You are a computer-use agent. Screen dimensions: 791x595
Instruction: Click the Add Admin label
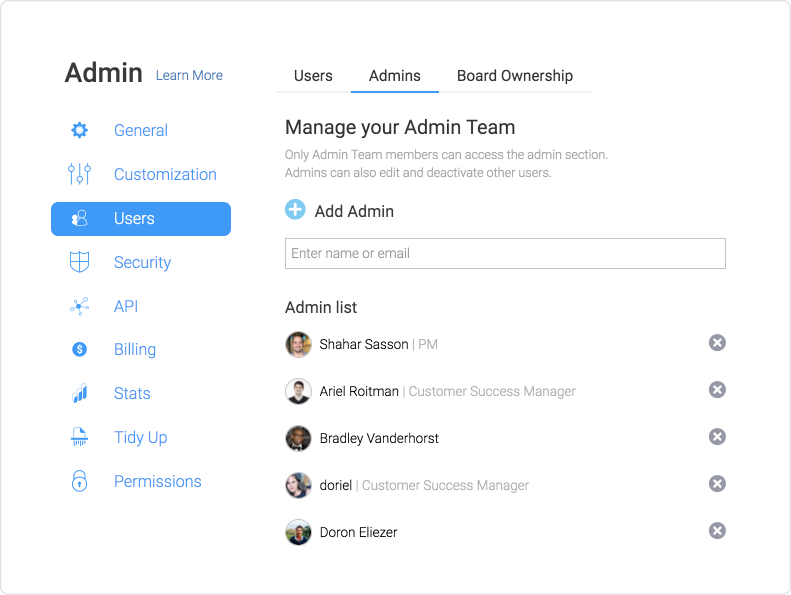pyautogui.click(x=354, y=211)
